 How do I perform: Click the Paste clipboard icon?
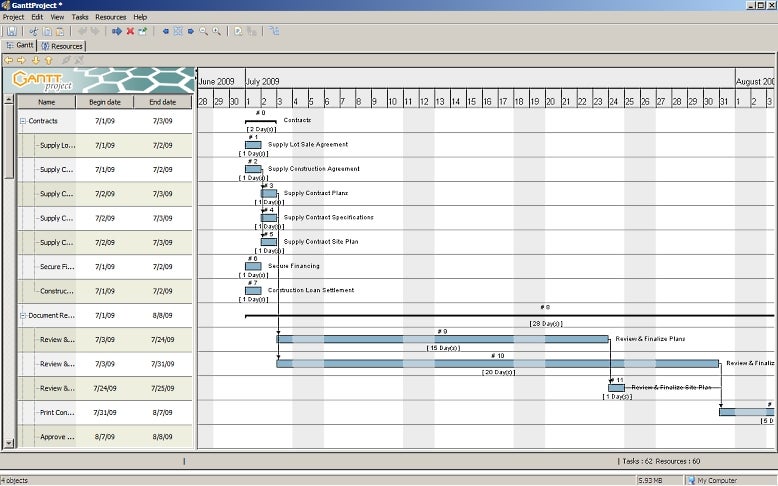(x=60, y=31)
